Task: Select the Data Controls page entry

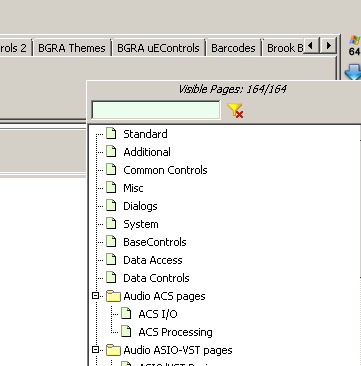Action: [x=156, y=278]
